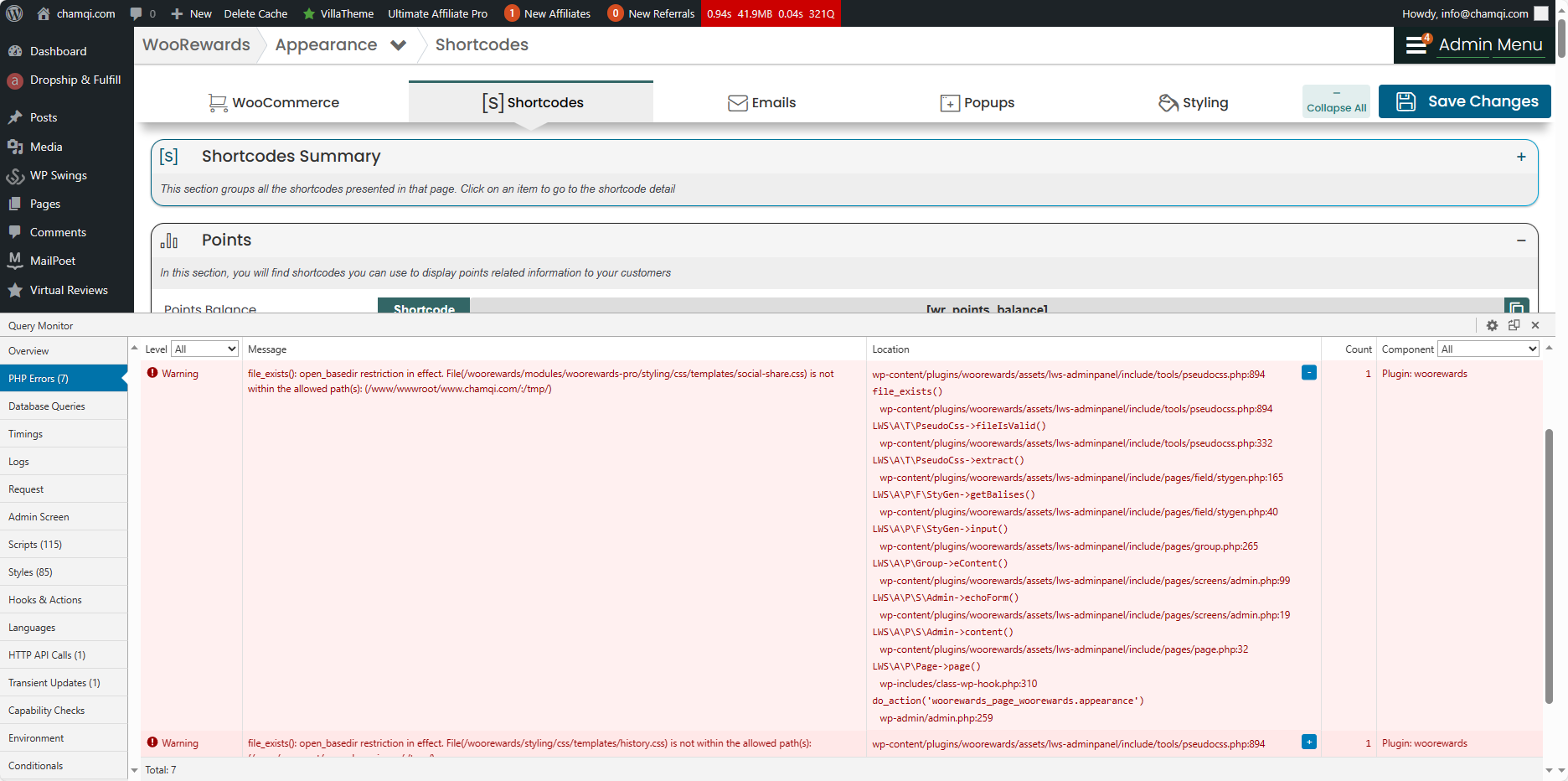Click the Emails envelope icon
The image size is (1568, 781).
[x=738, y=102]
